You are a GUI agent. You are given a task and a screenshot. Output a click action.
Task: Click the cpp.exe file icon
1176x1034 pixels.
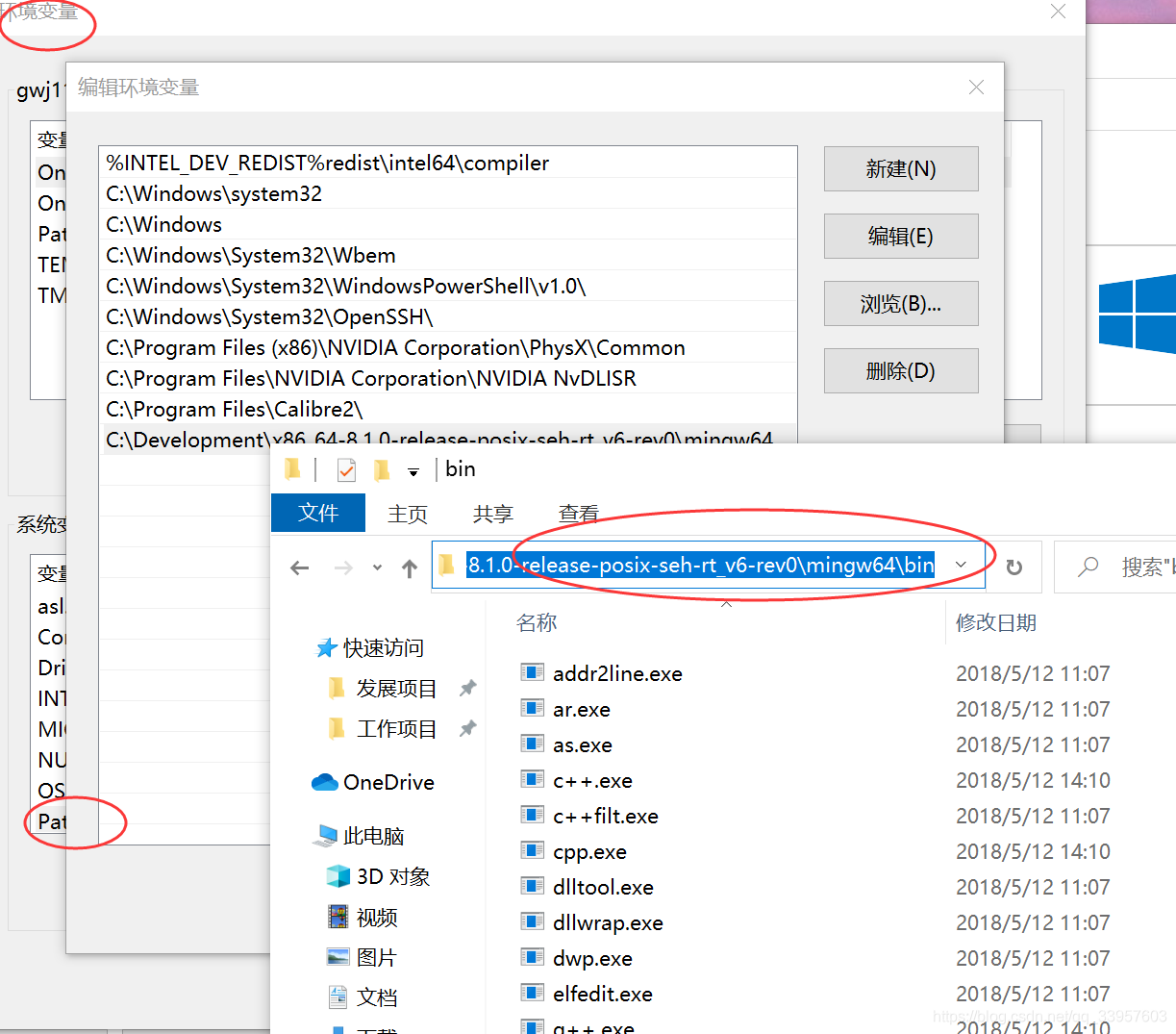pyautogui.click(x=532, y=850)
